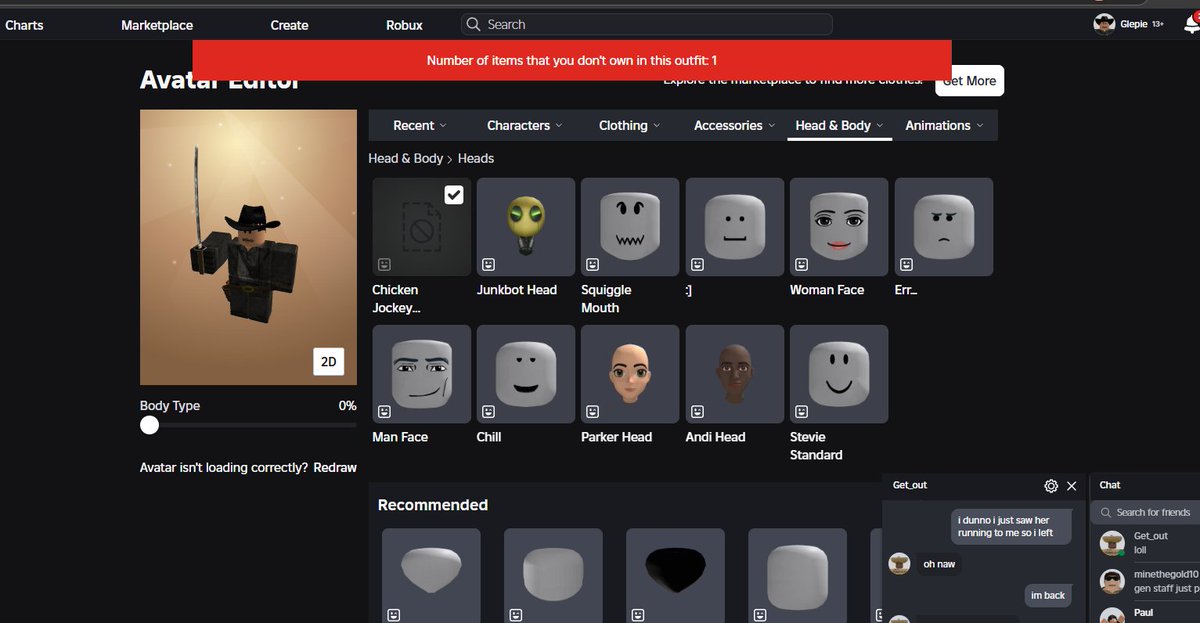Click the emote icon on Andi Head

[698, 411]
